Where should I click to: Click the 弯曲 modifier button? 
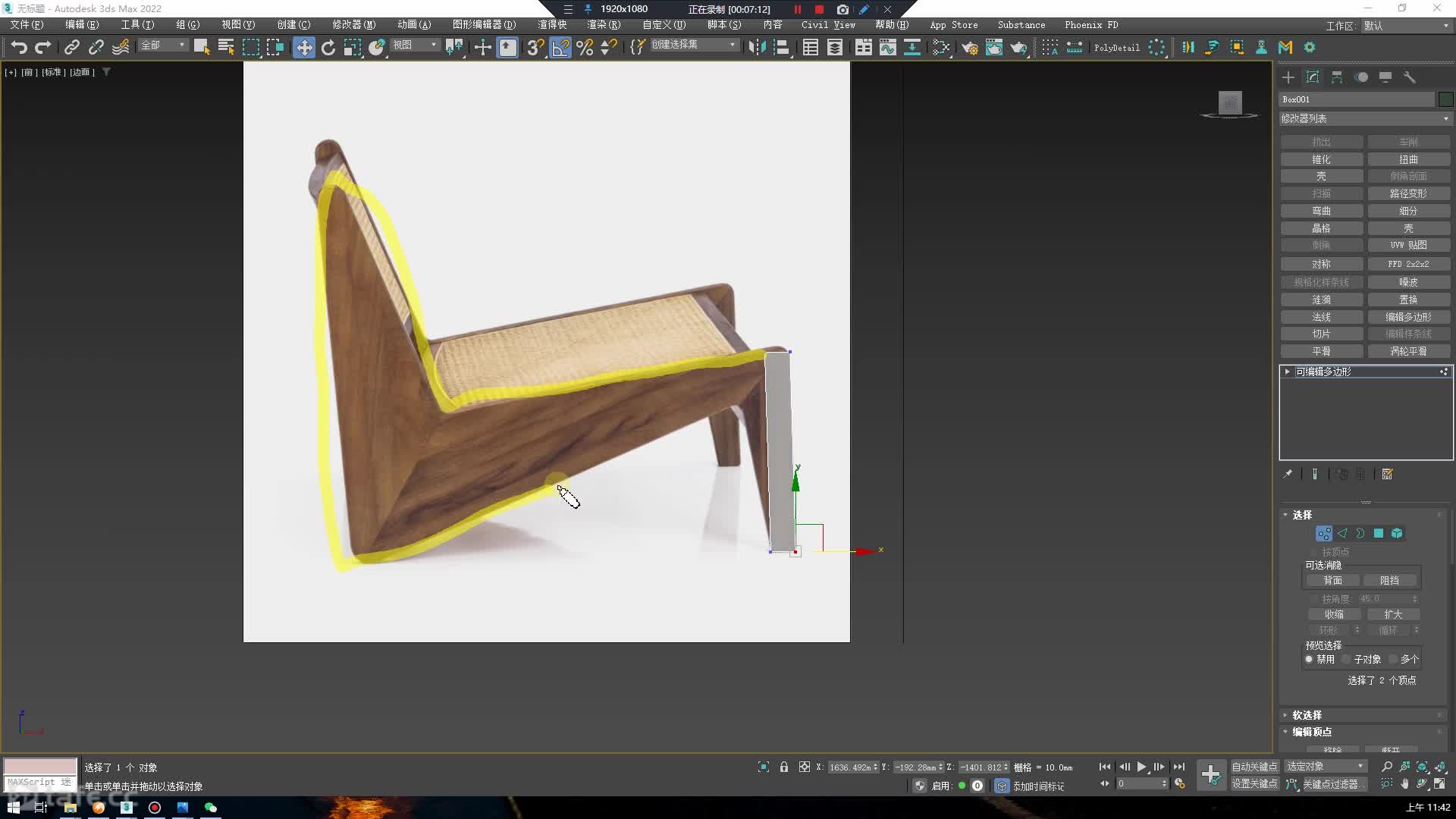(1321, 211)
